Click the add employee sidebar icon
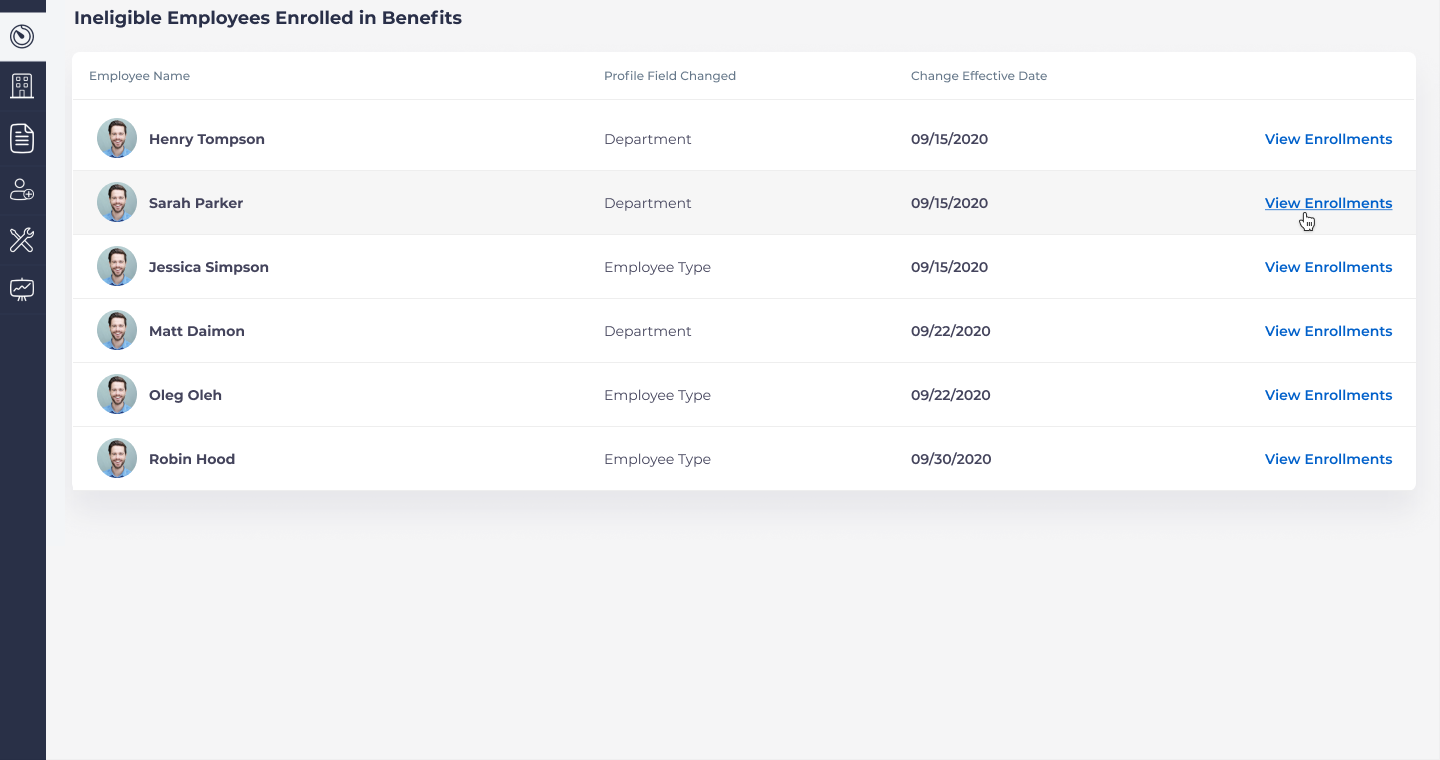Viewport: 1440px width, 760px height. 22,189
